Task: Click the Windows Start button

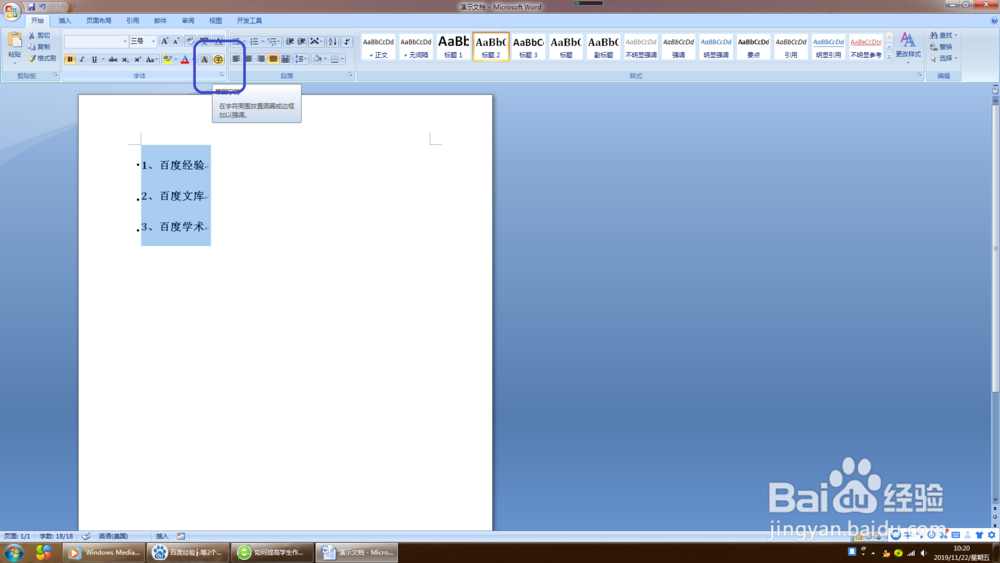Action: pos(14,552)
